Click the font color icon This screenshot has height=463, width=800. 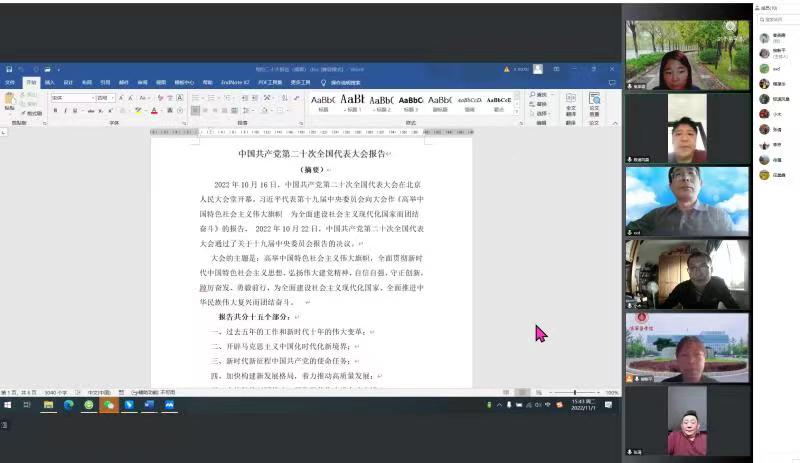155,110
